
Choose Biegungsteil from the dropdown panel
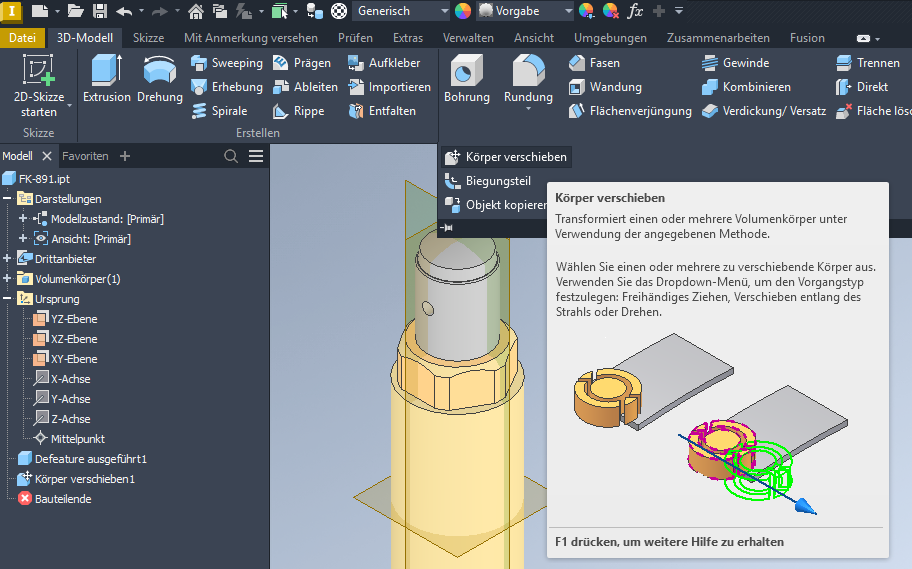[497, 181]
